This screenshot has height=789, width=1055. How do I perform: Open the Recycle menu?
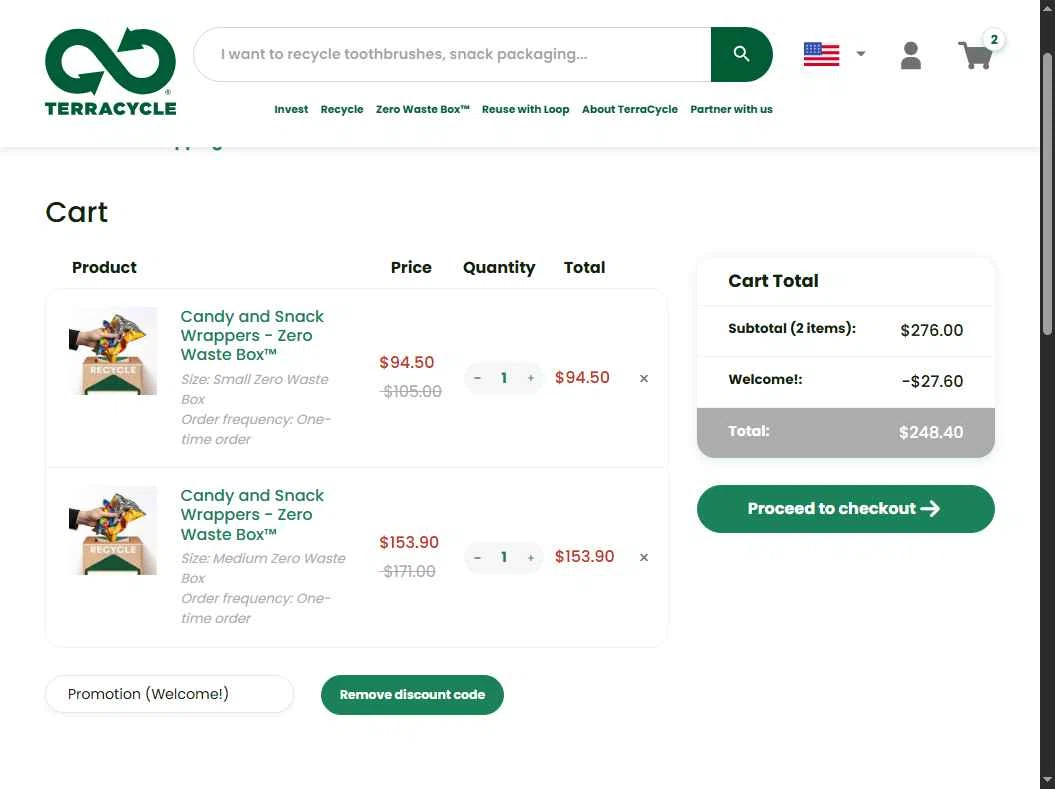(x=342, y=109)
